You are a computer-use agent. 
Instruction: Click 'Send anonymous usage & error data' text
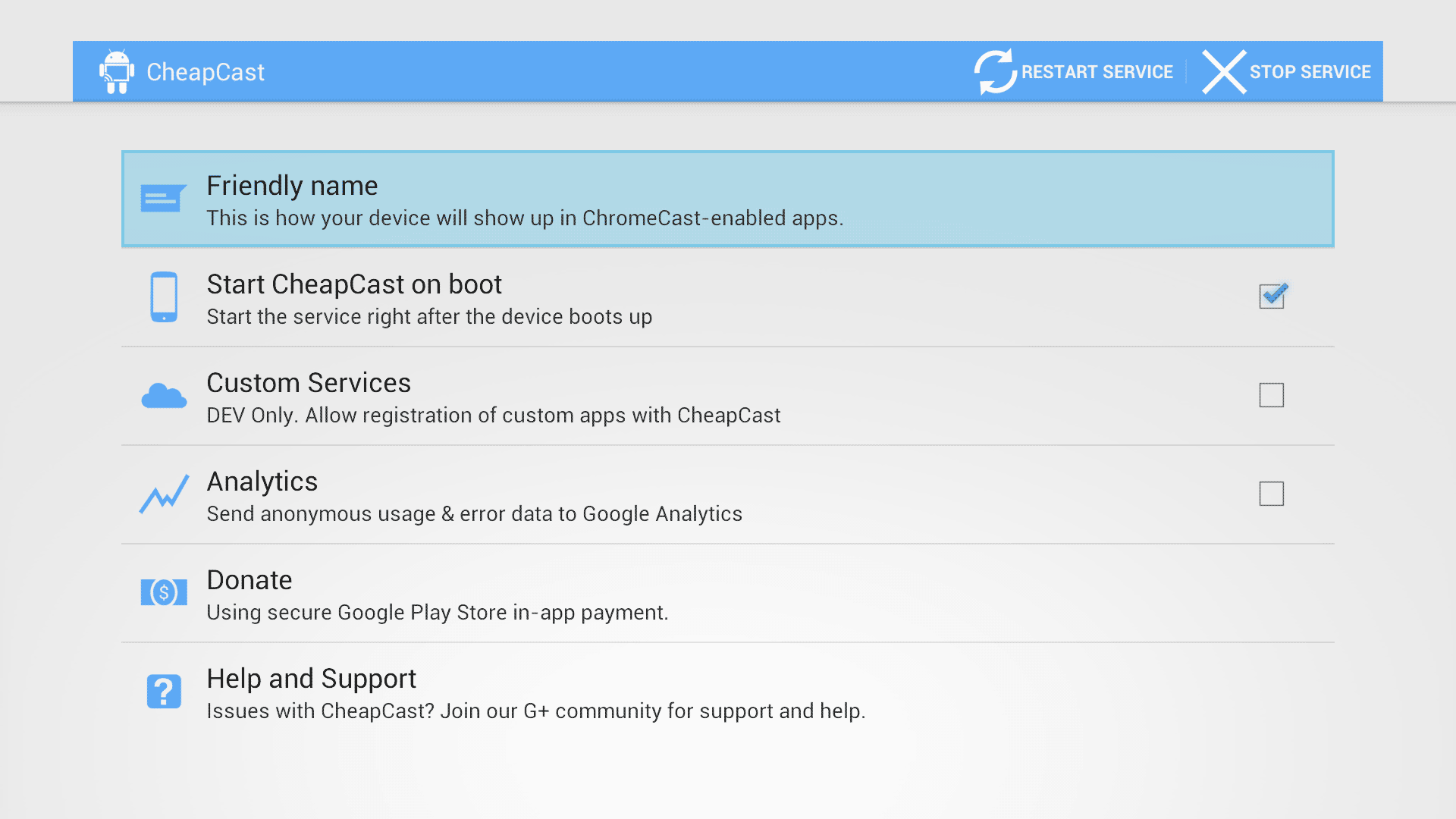click(475, 514)
